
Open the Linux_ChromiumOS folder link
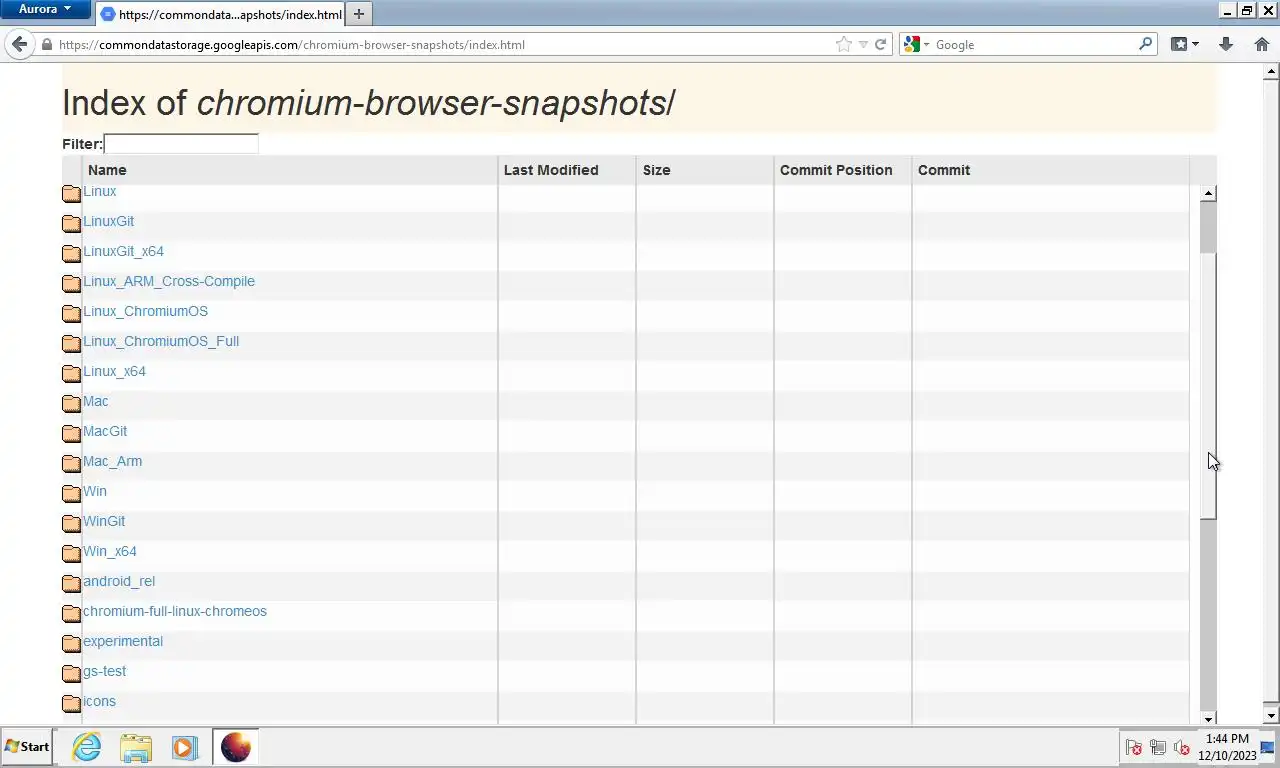[145, 311]
